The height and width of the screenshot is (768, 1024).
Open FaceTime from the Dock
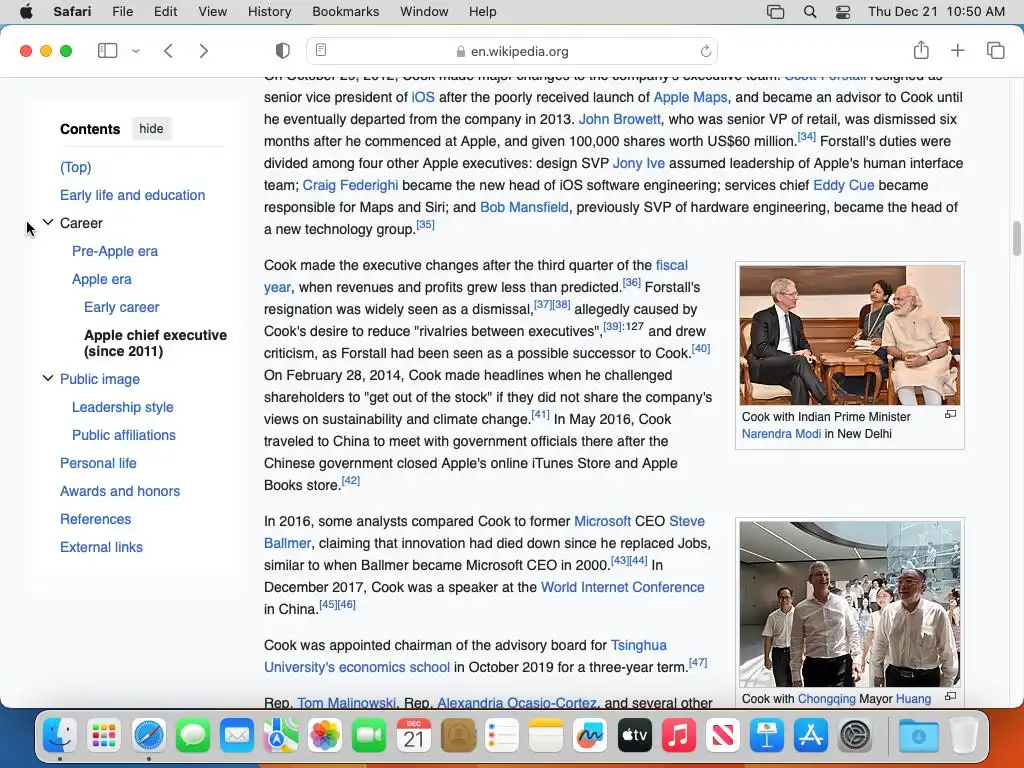tap(369, 736)
